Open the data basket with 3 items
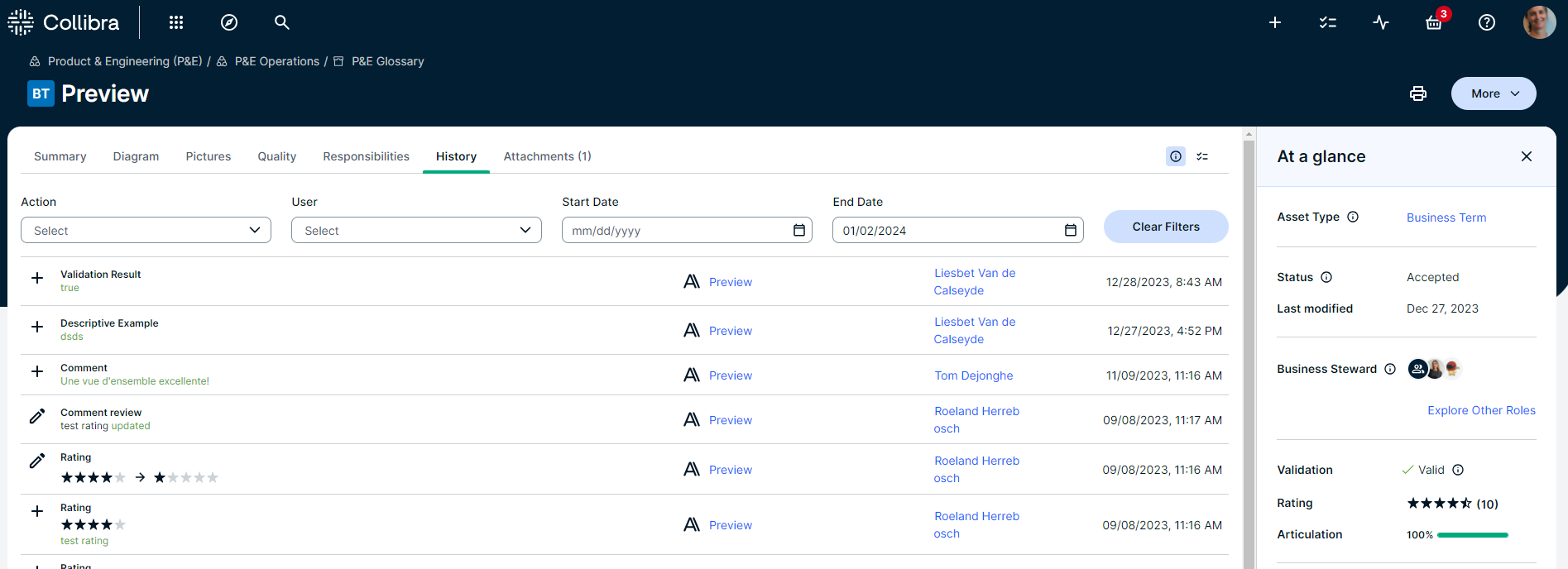The image size is (1568, 569). click(1434, 22)
